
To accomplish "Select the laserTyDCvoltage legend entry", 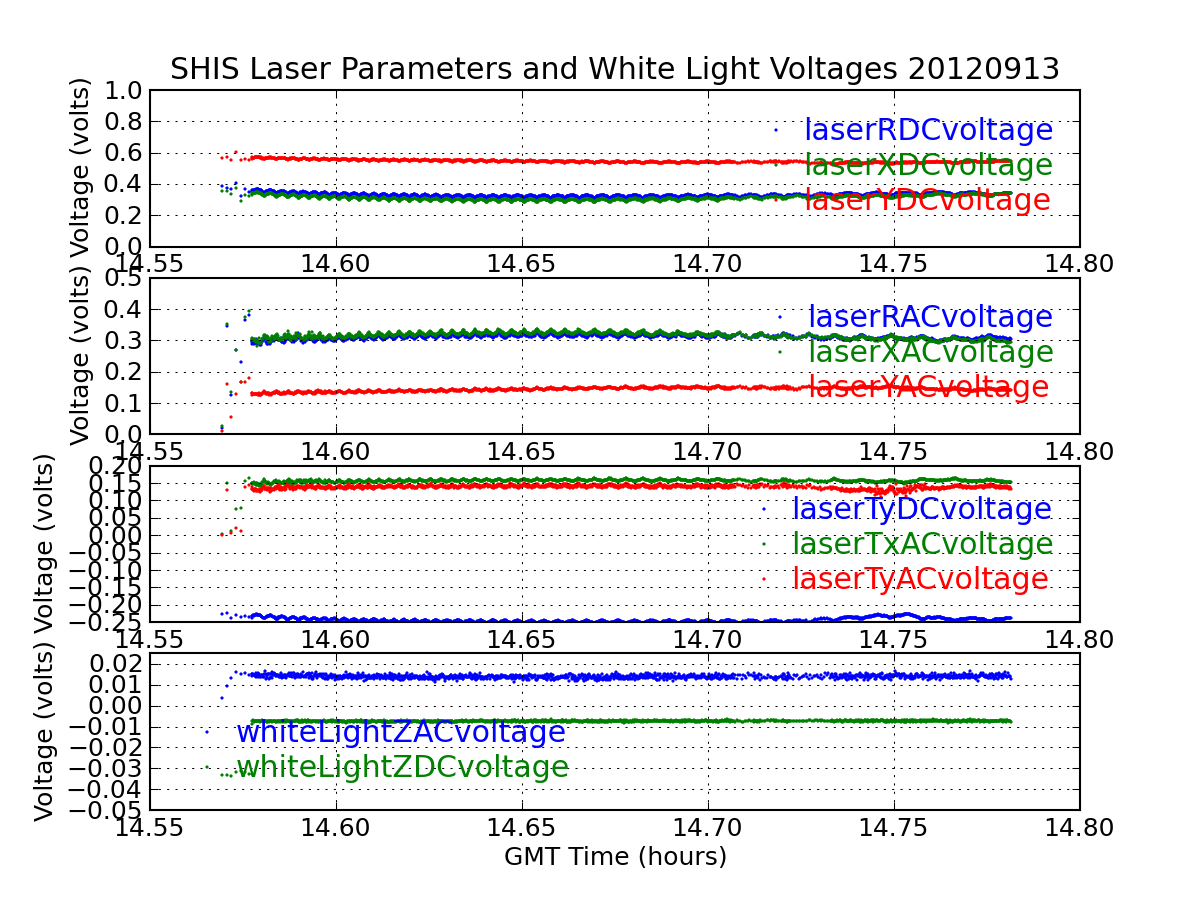I will pyautogui.click(x=921, y=509).
